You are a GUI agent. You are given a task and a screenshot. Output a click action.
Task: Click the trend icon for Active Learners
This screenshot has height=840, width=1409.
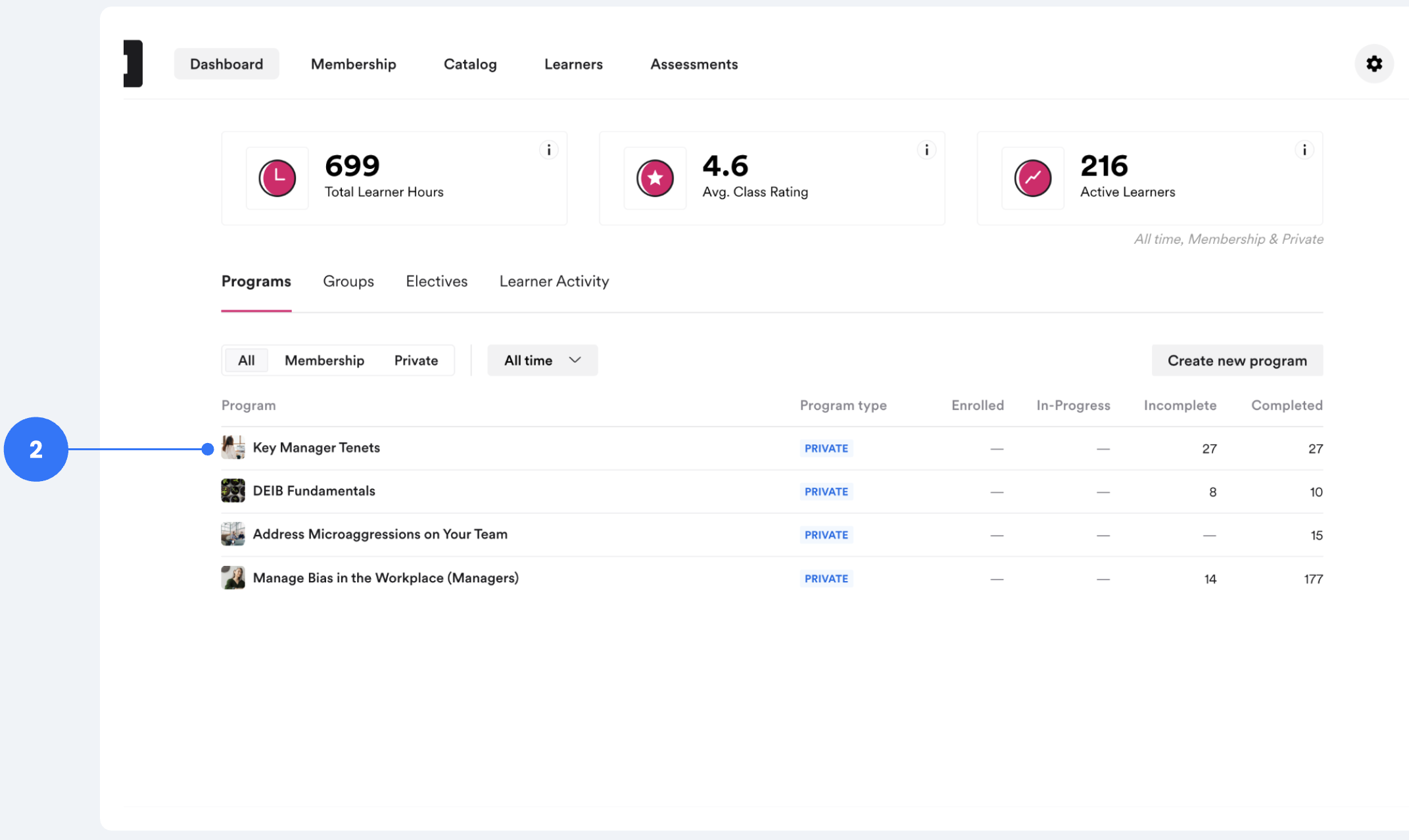(1033, 178)
